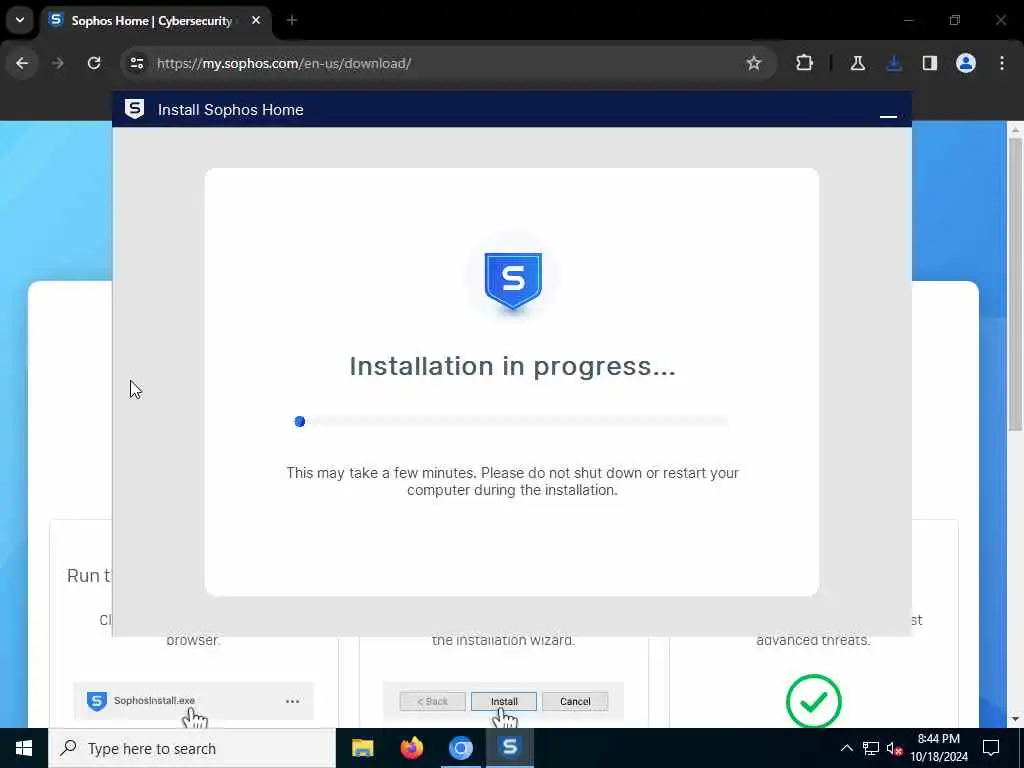Screen dimensions: 1024x768
Task: Switch to Chrome in the taskbar
Action: click(460, 748)
